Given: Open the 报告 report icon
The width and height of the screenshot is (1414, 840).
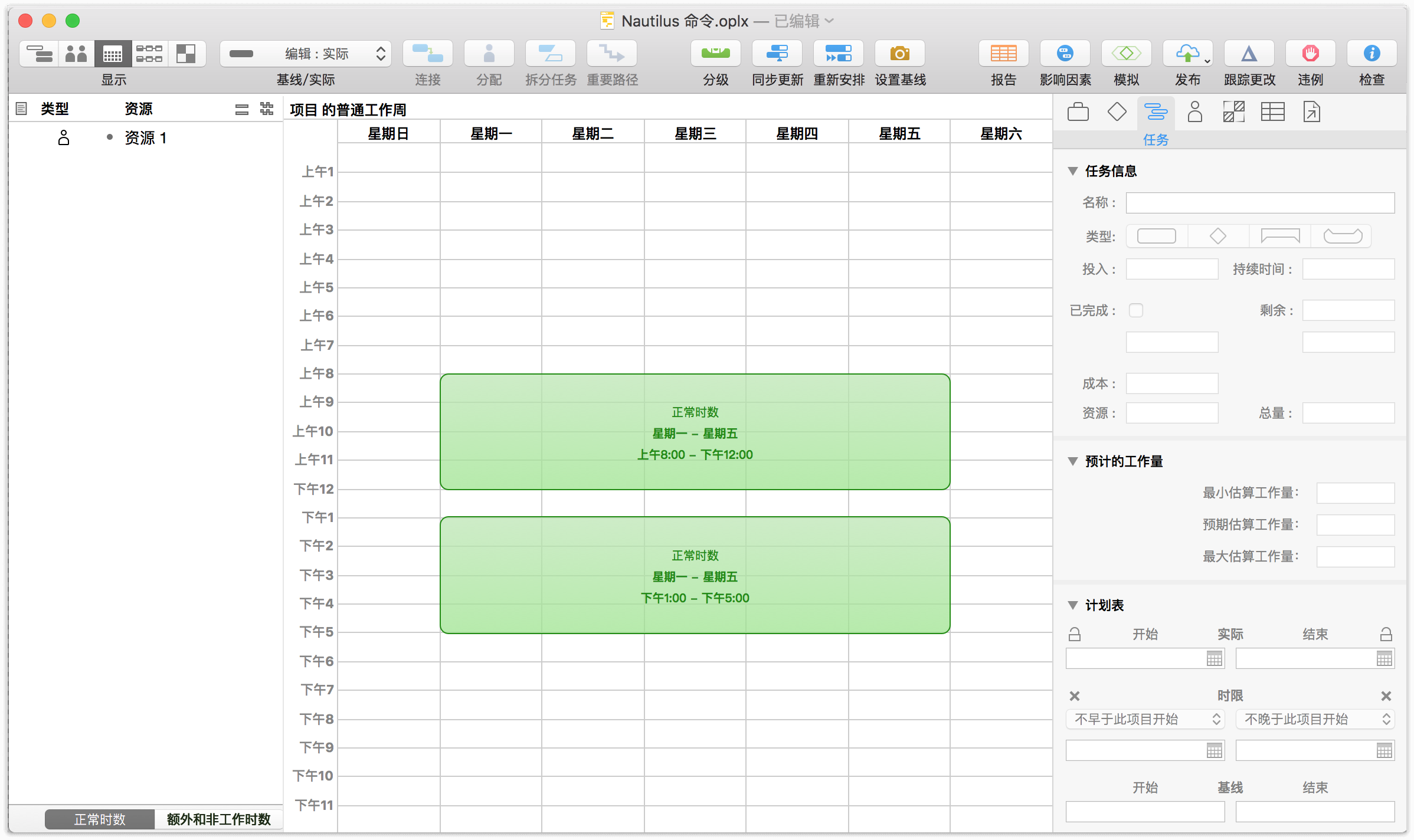Looking at the screenshot, I should [x=1003, y=54].
